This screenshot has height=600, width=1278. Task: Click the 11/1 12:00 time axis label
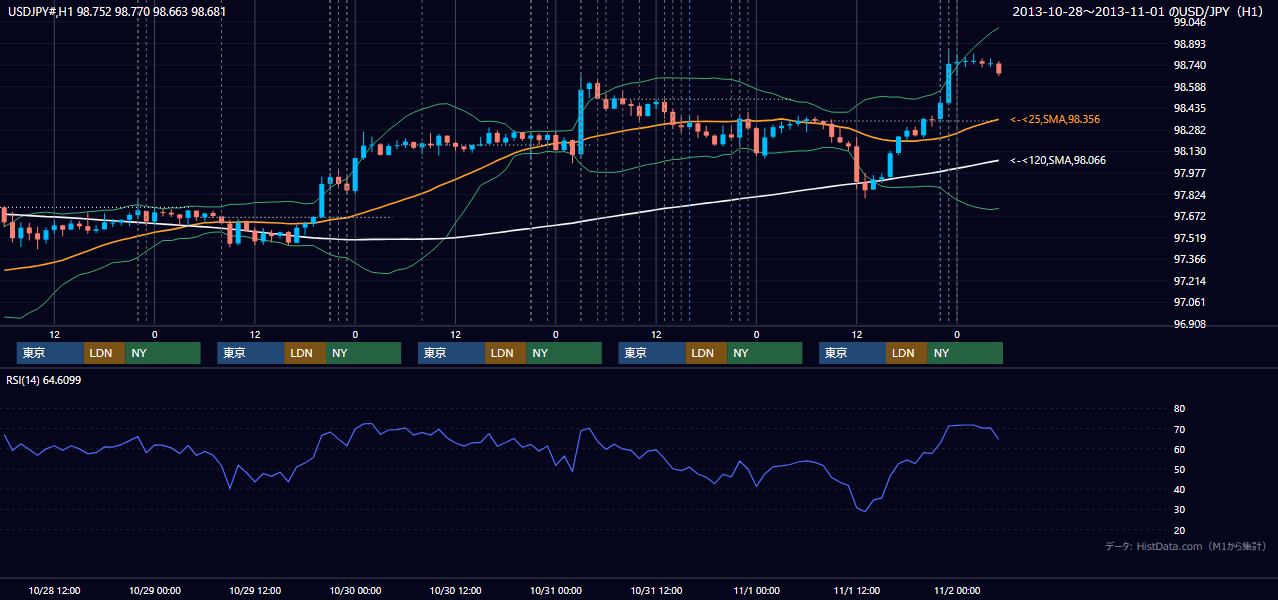click(856, 590)
